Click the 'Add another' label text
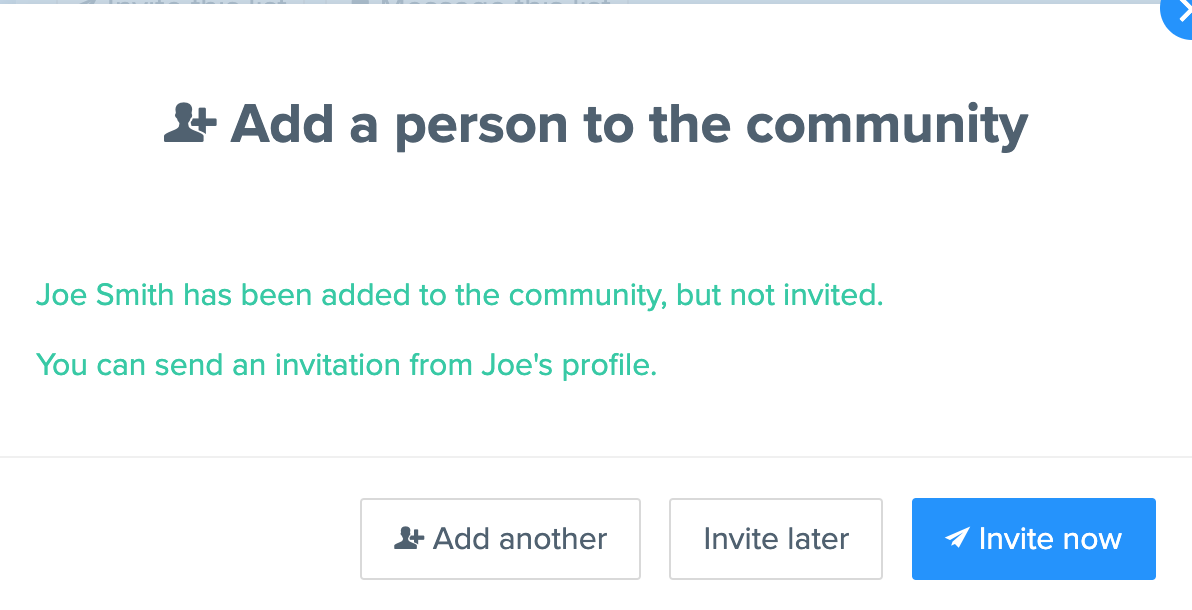 click(x=520, y=539)
